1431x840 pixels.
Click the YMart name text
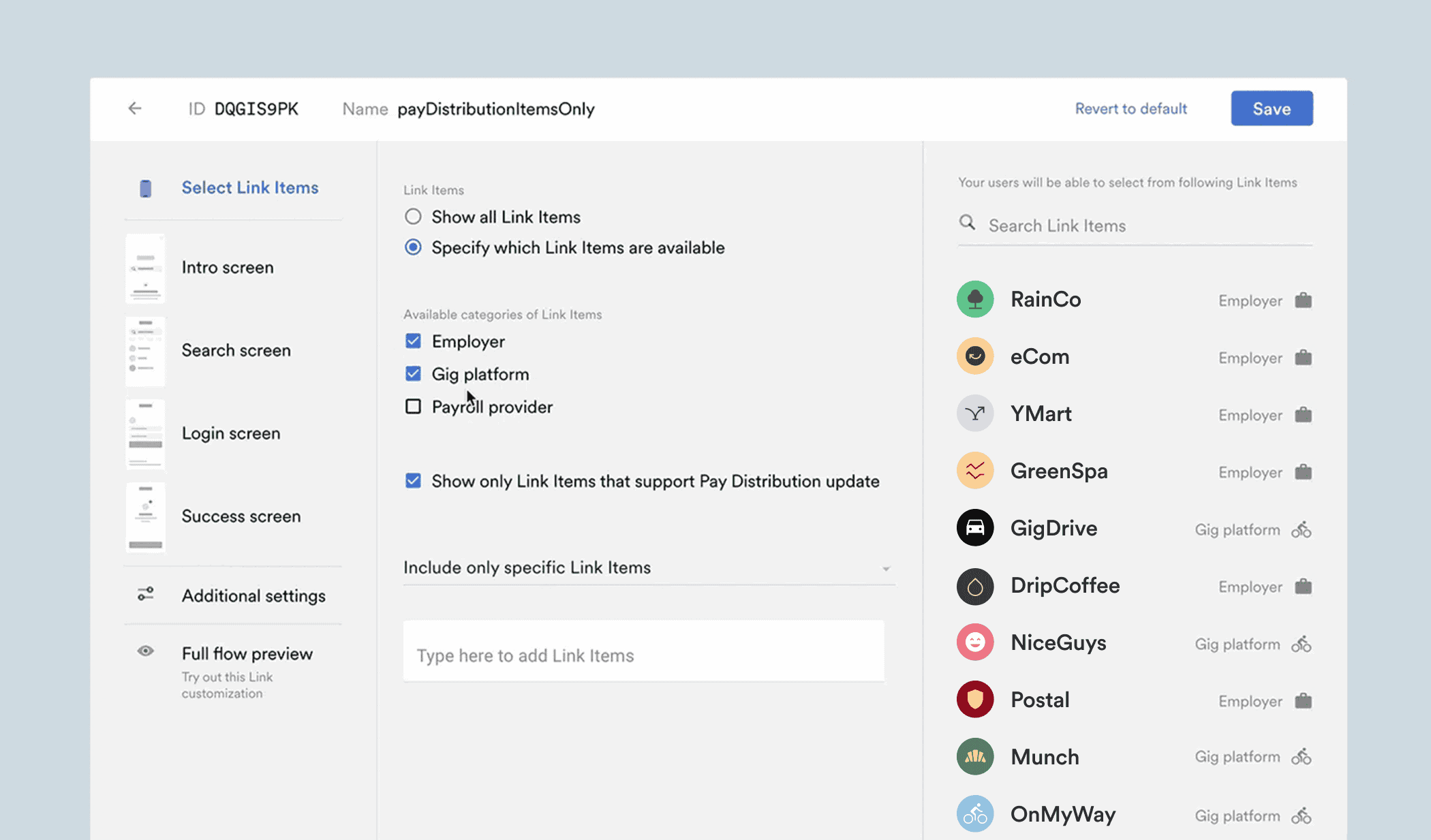1041,414
